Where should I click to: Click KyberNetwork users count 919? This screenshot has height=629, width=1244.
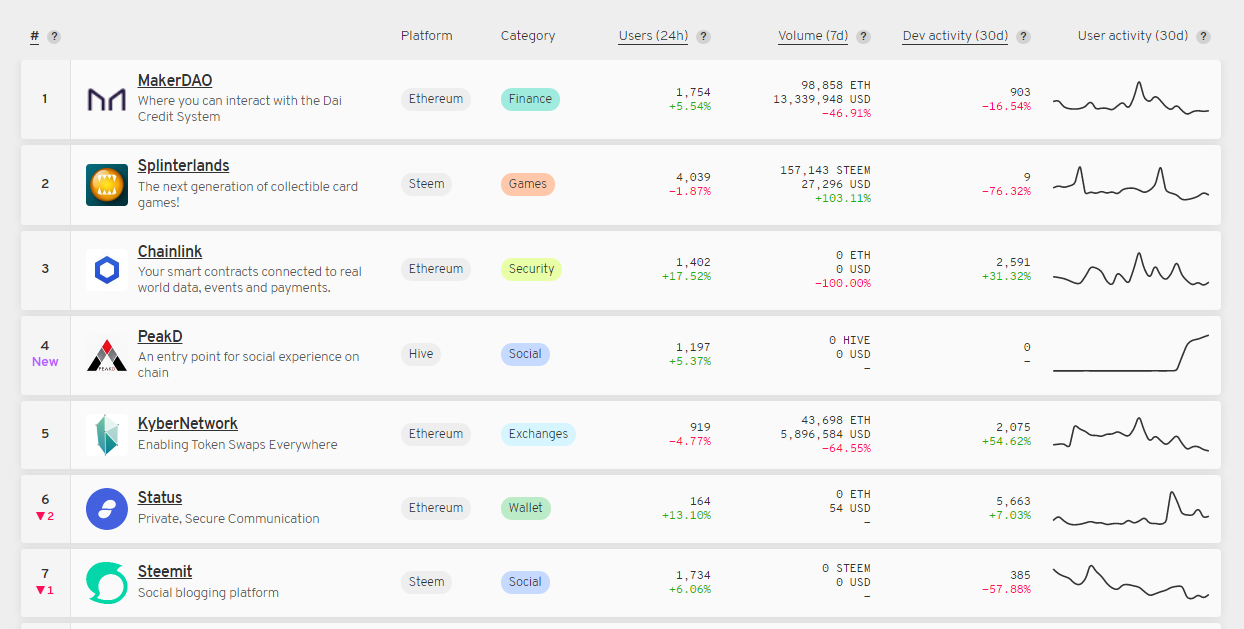[700, 427]
